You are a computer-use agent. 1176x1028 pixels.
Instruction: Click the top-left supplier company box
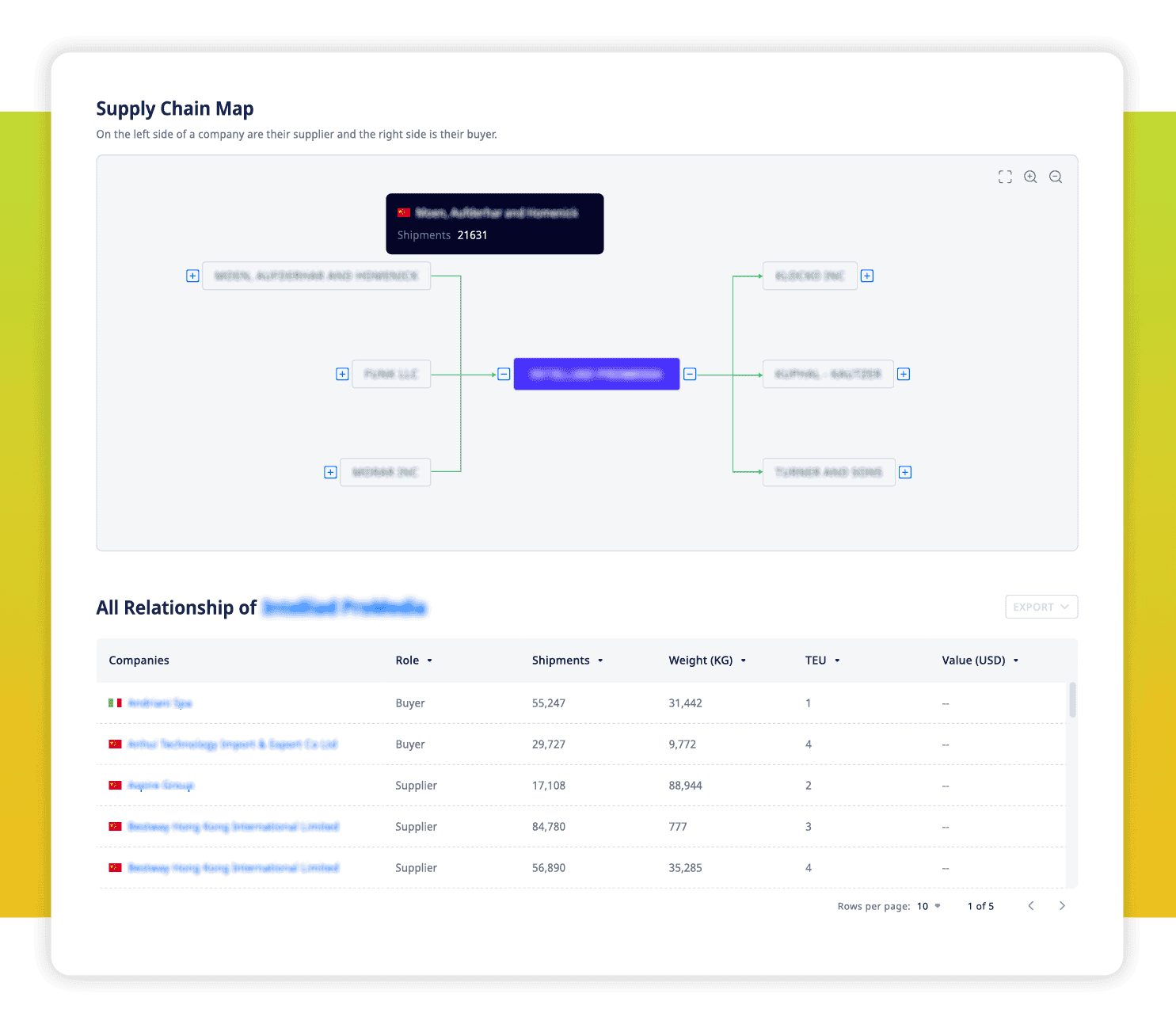click(x=316, y=276)
